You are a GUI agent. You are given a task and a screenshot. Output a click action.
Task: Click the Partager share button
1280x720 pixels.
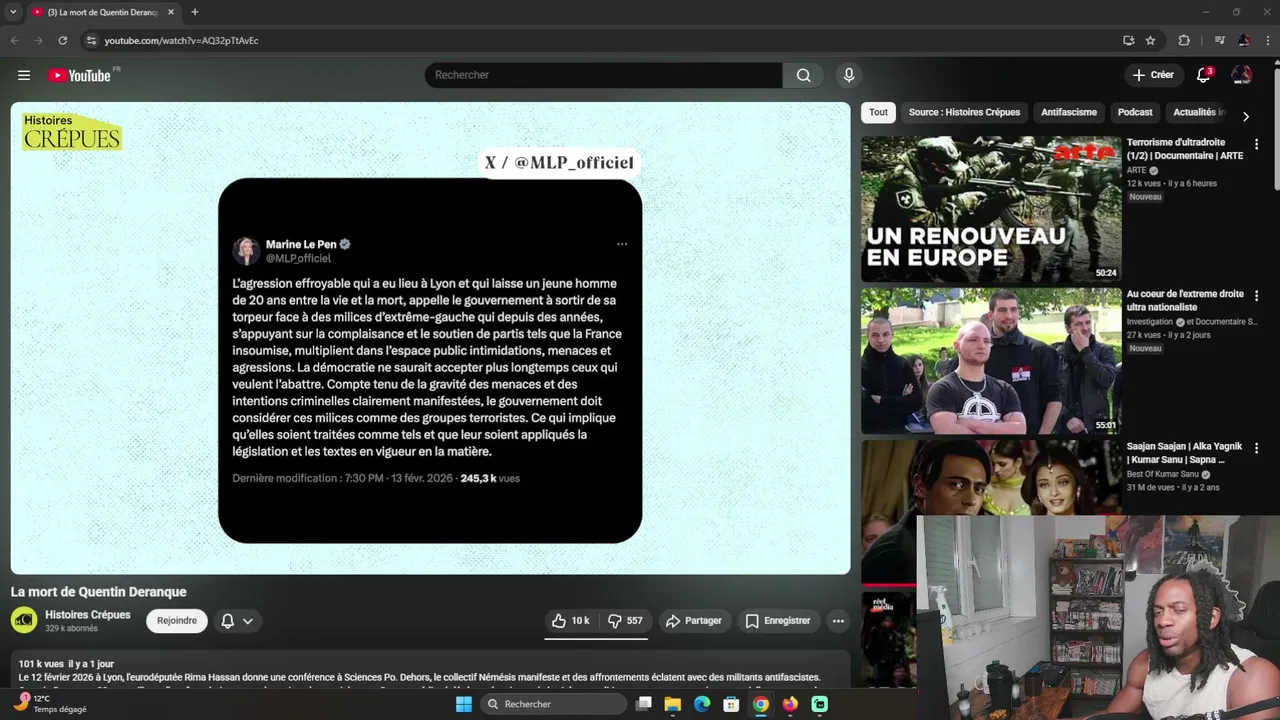pyautogui.click(x=693, y=621)
